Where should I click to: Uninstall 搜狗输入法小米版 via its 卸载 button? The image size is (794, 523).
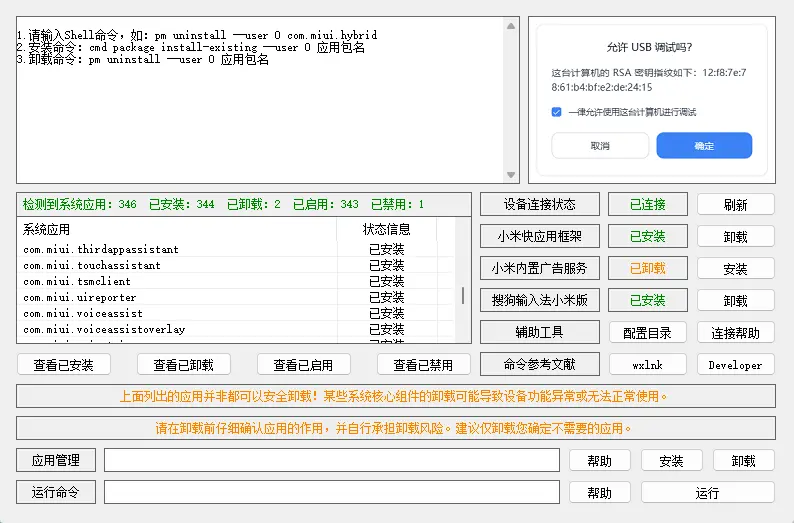click(736, 301)
